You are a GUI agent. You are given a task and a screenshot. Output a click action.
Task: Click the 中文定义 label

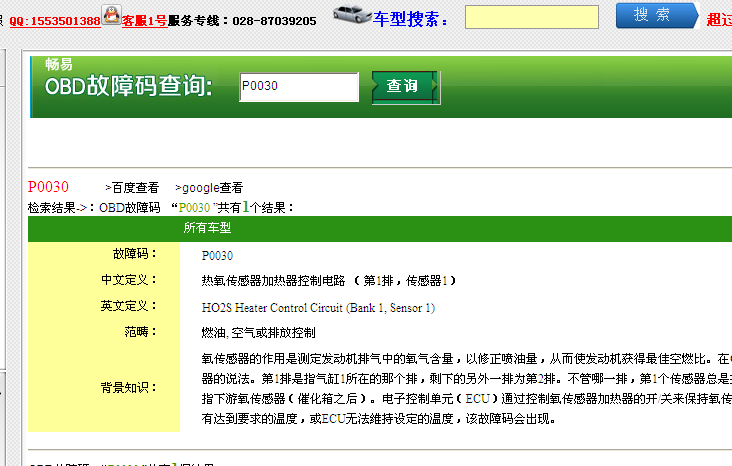coord(128,280)
